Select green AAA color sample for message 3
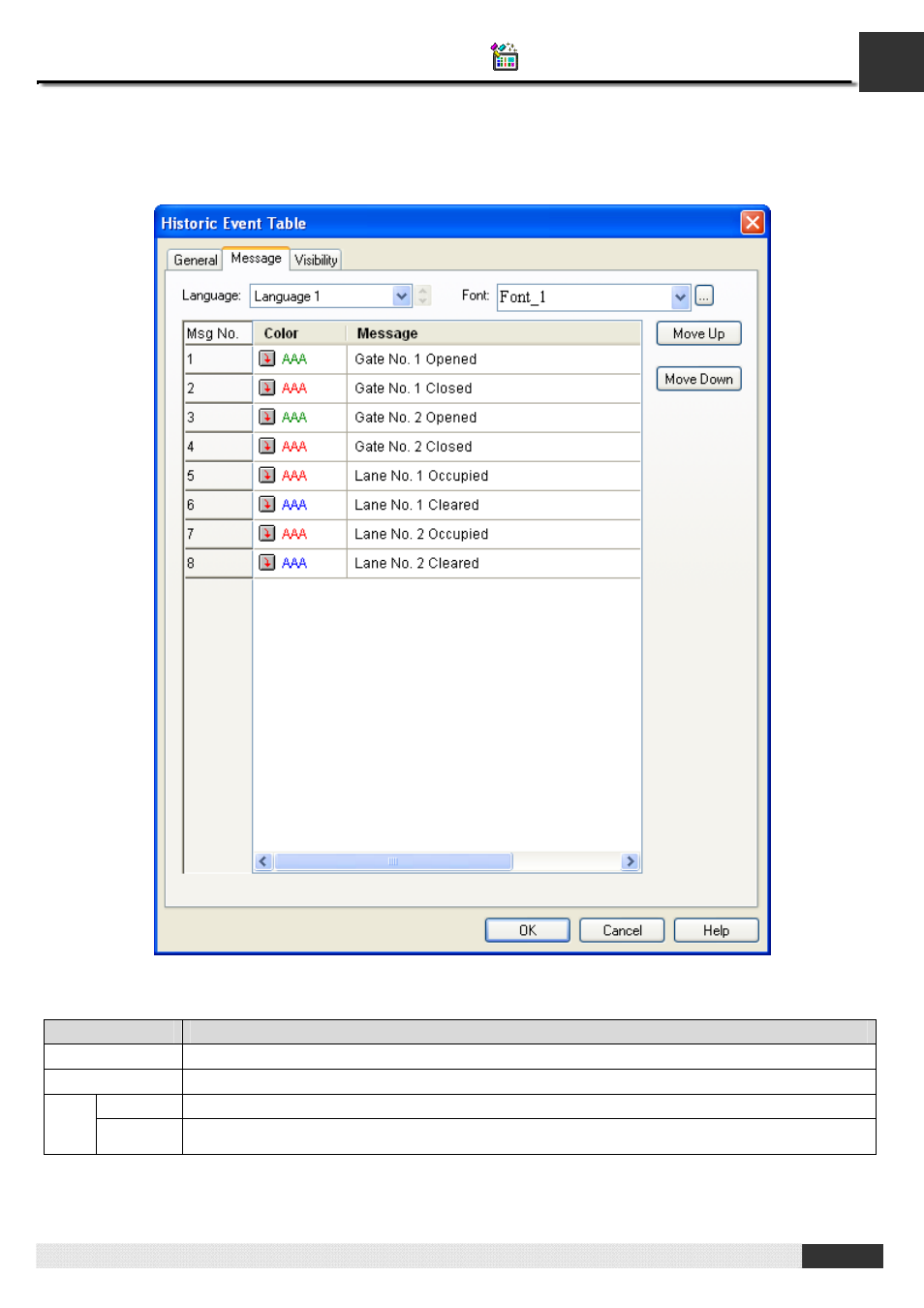924x1308 pixels. coord(294,418)
